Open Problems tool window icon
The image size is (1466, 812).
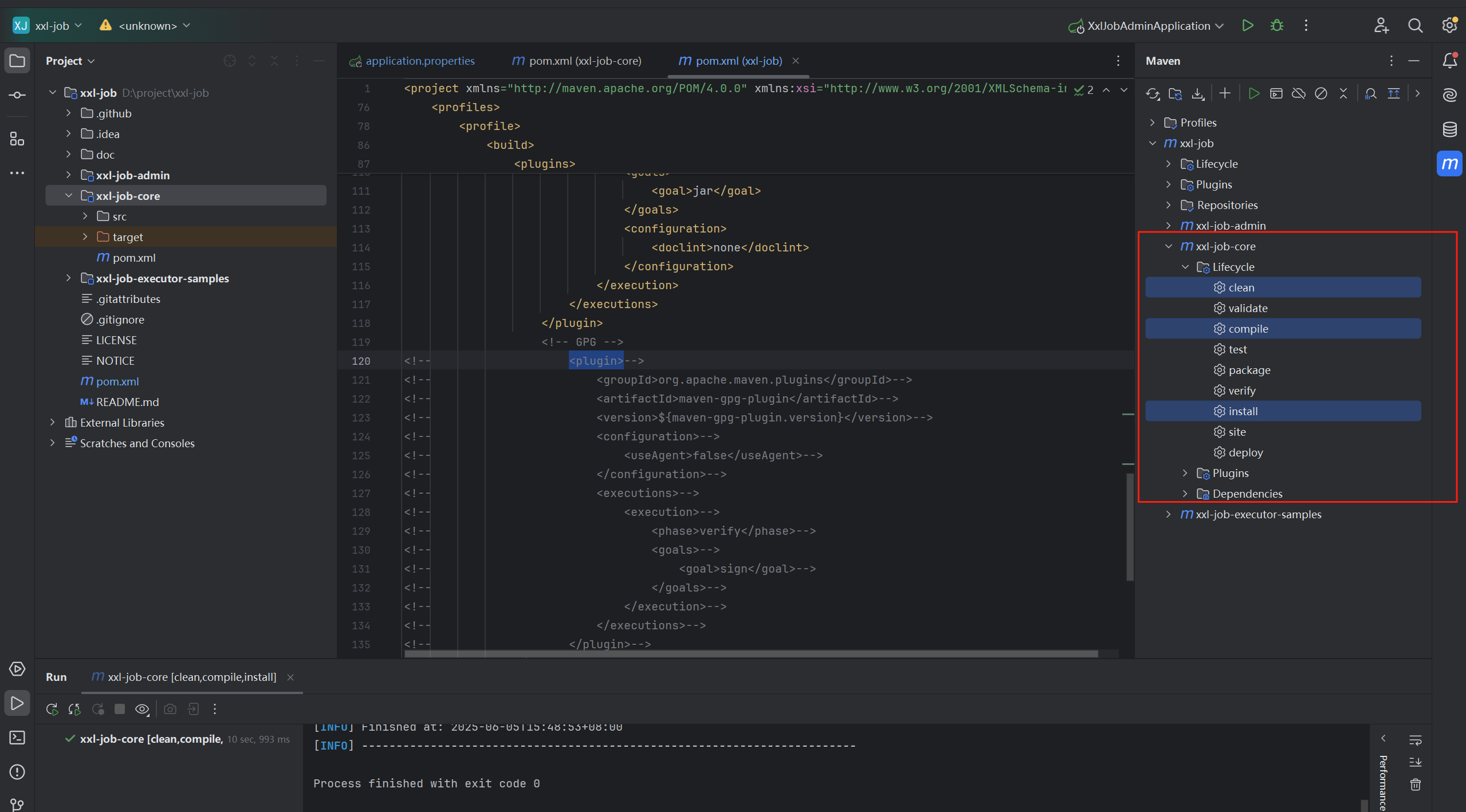tap(17, 772)
